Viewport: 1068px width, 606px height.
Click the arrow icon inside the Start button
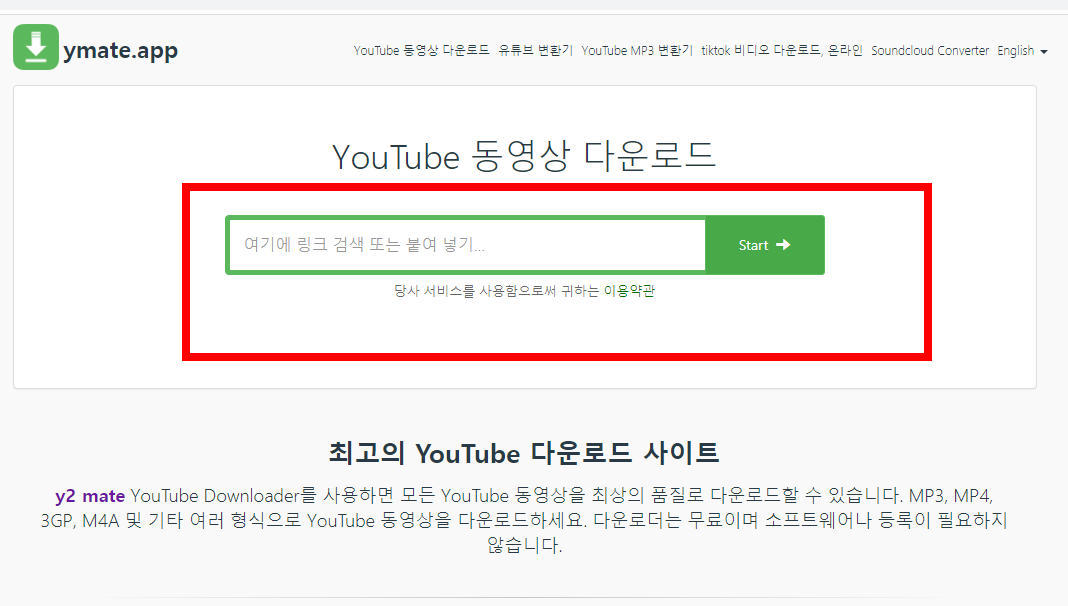[x=783, y=244]
